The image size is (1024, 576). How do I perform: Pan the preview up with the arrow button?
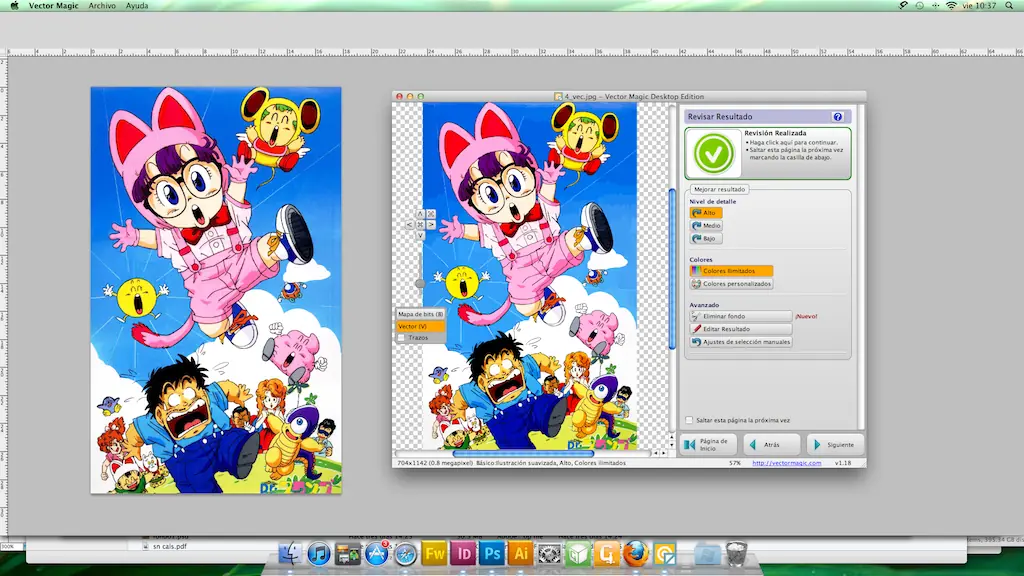point(420,214)
